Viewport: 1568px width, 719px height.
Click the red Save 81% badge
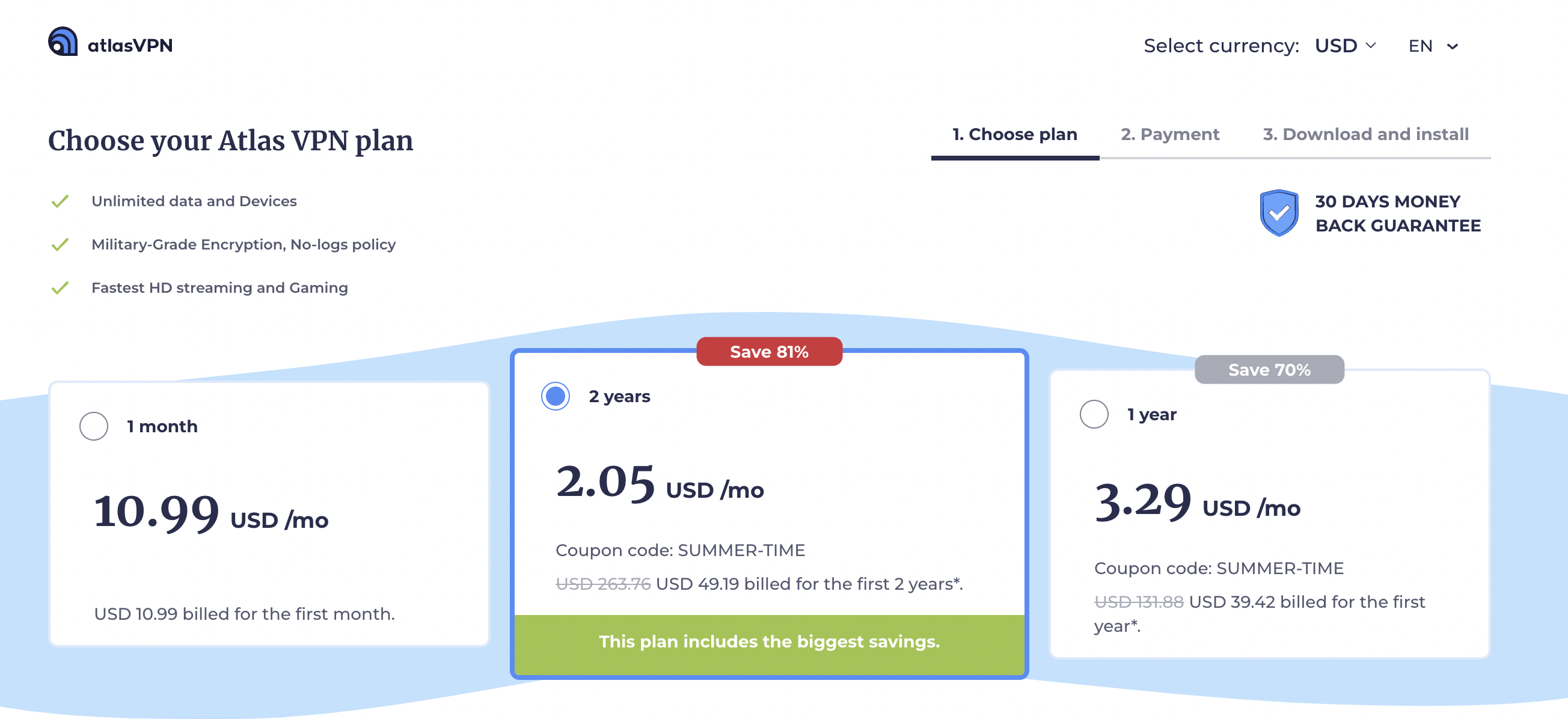click(x=769, y=351)
